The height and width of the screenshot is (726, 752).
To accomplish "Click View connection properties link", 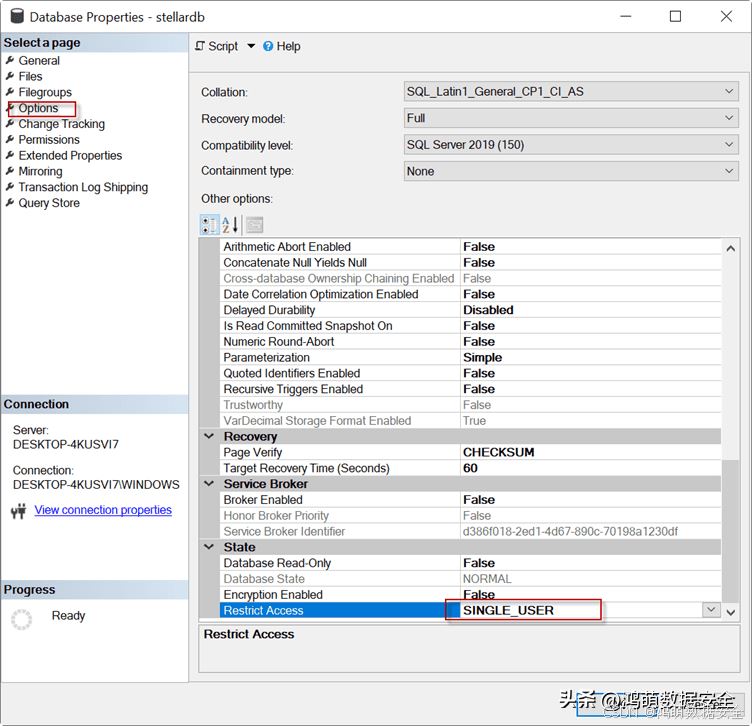I will [103, 510].
